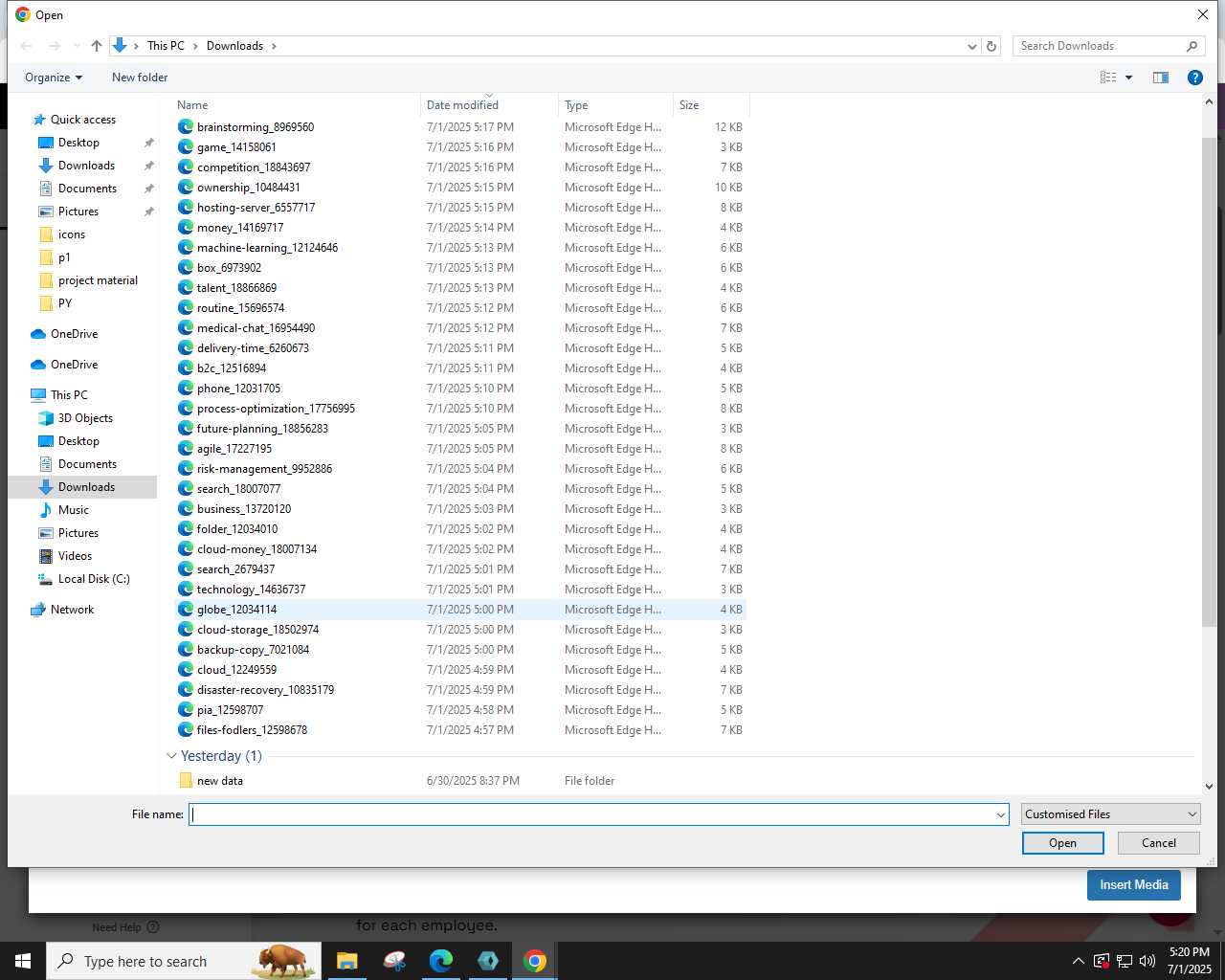Open the icons folder in sidebar

pos(72,234)
